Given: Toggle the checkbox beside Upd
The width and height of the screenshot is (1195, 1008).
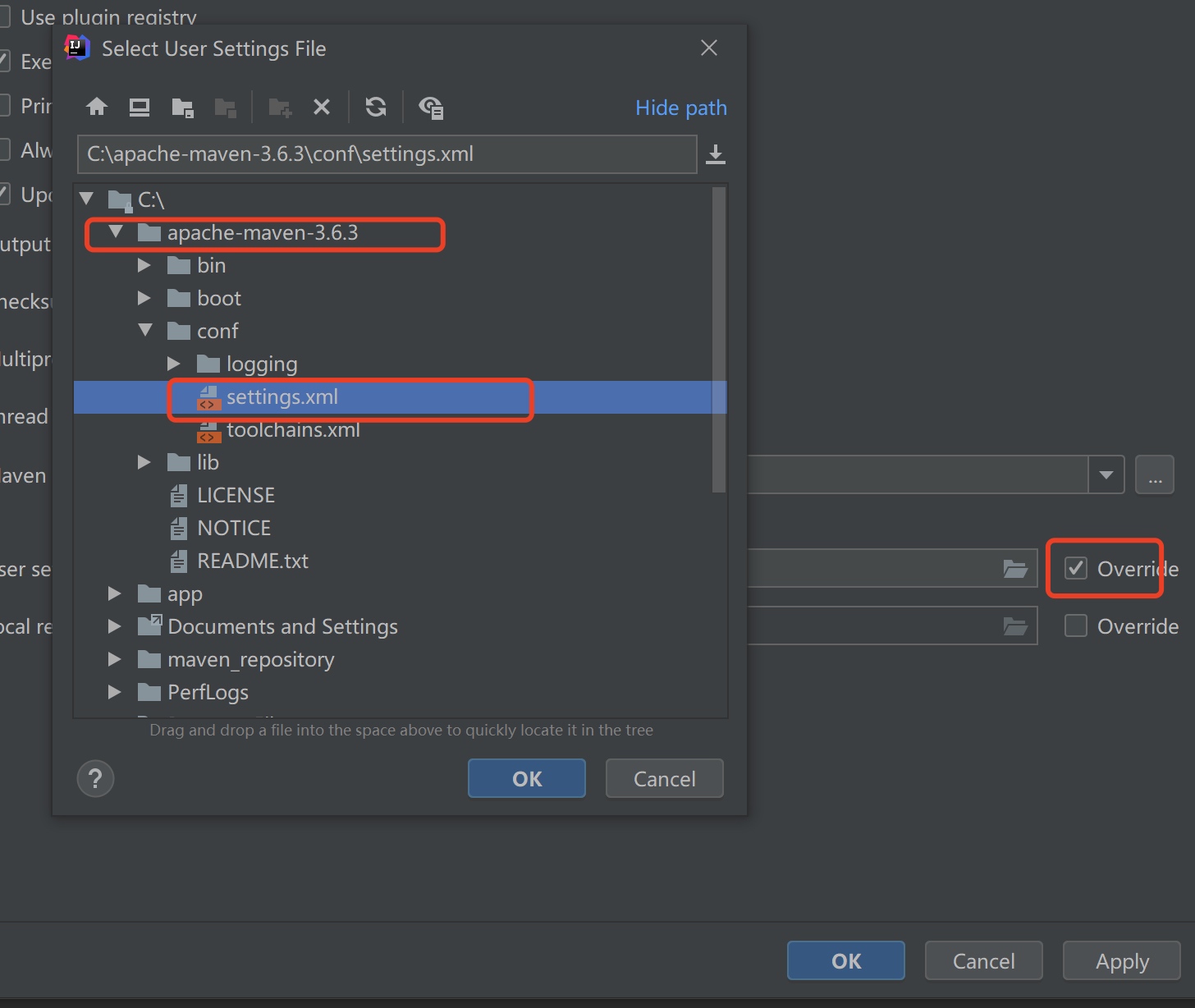Looking at the screenshot, I should tap(3, 194).
